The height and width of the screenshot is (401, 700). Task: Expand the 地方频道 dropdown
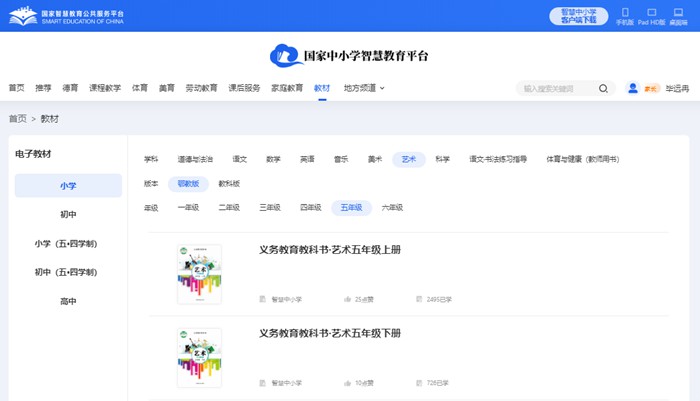point(364,88)
